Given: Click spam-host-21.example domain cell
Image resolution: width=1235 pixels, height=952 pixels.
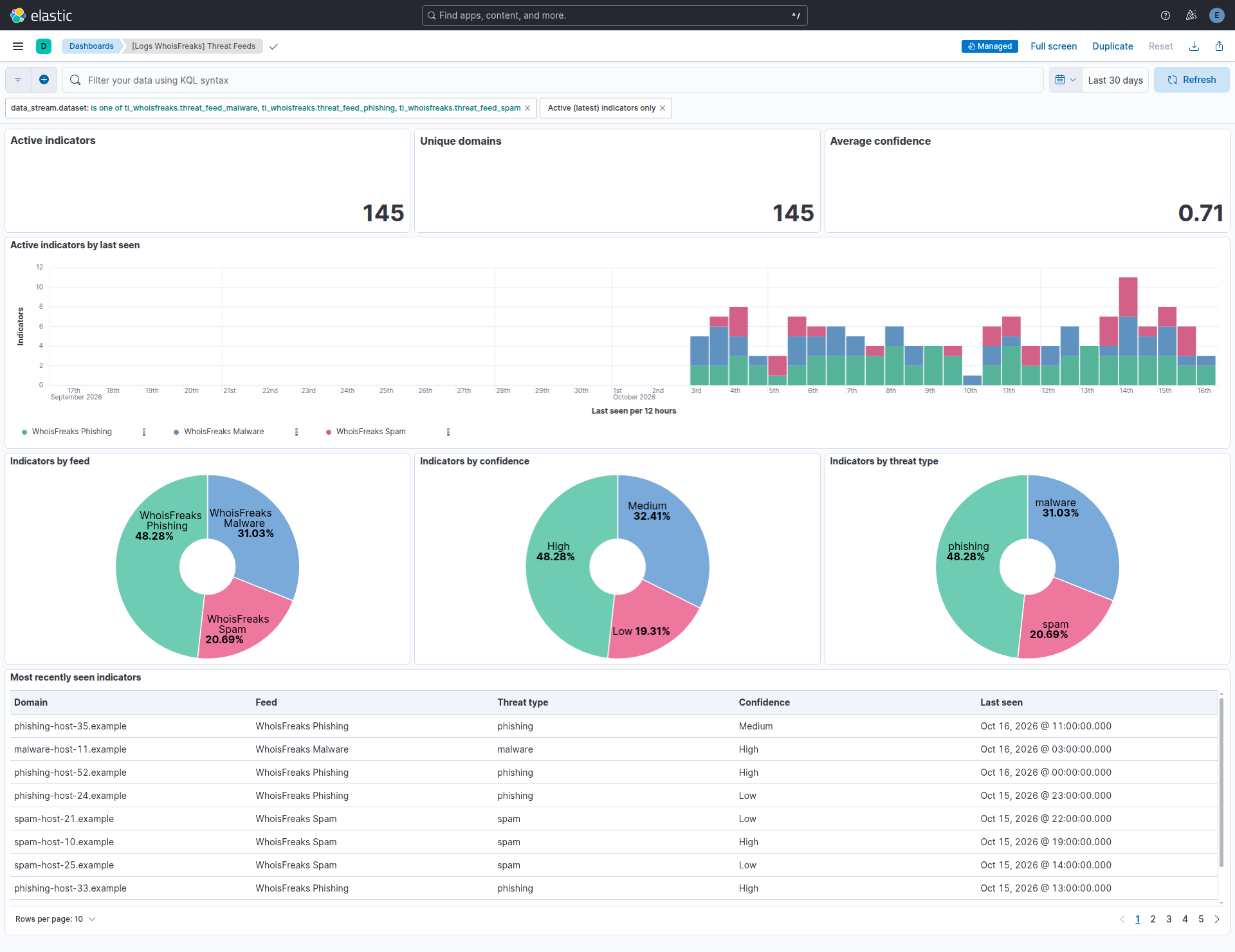Looking at the screenshot, I should coord(64,819).
